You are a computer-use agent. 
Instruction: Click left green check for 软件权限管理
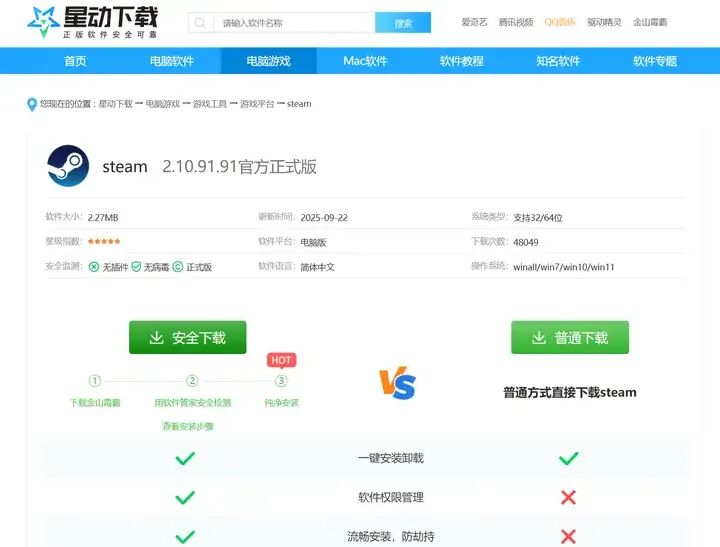coord(185,497)
